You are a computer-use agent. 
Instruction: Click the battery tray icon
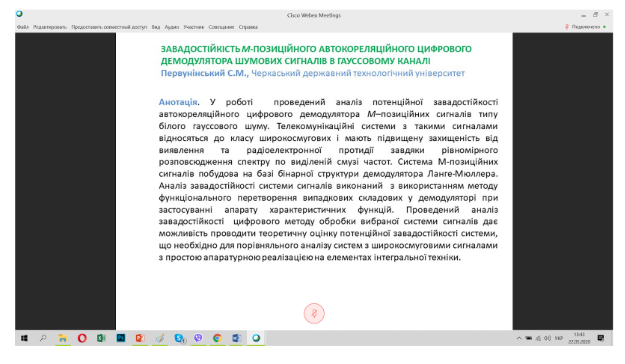(529, 338)
